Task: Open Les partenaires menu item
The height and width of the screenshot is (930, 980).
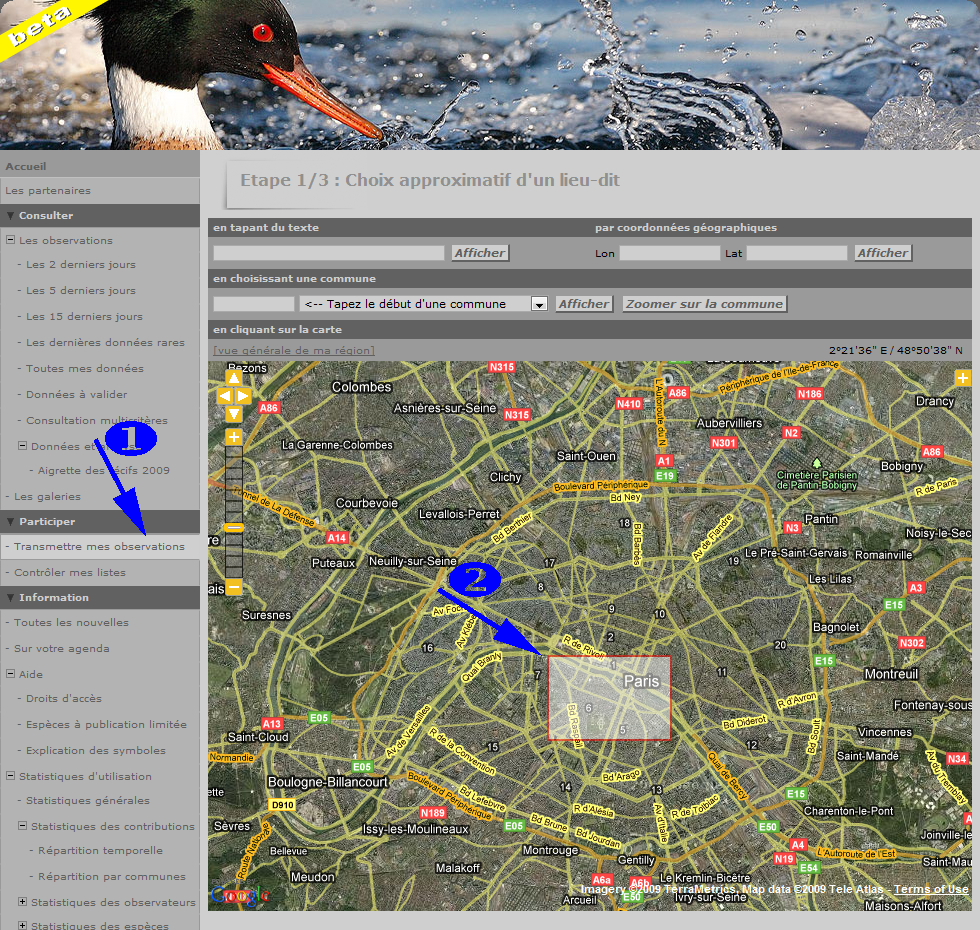Action: pyautogui.click(x=48, y=191)
